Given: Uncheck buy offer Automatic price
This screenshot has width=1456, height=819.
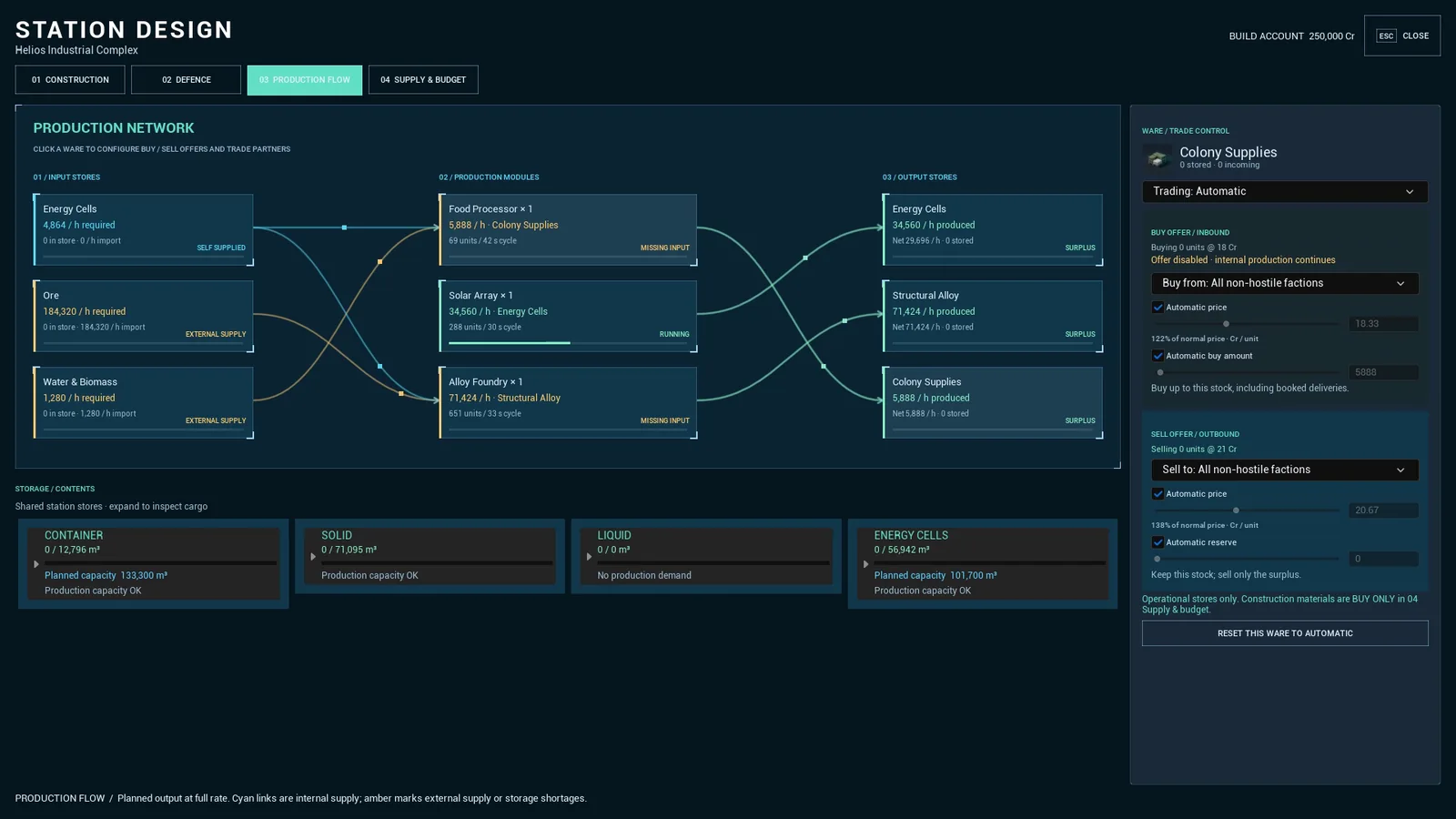Looking at the screenshot, I should (1158, 308).
